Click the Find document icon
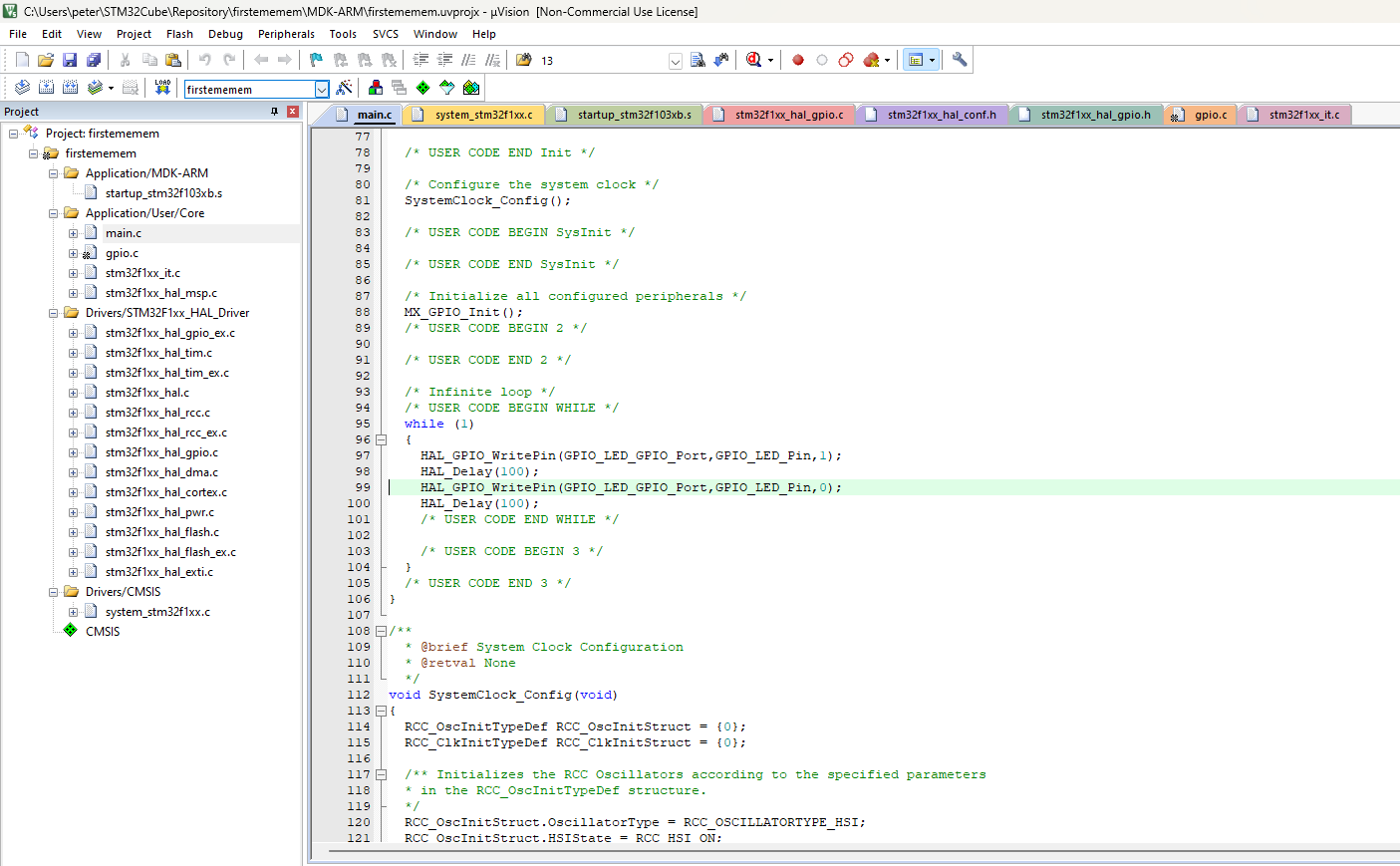1400x866 pixels. pyautogui.click(x=698, y=60)
